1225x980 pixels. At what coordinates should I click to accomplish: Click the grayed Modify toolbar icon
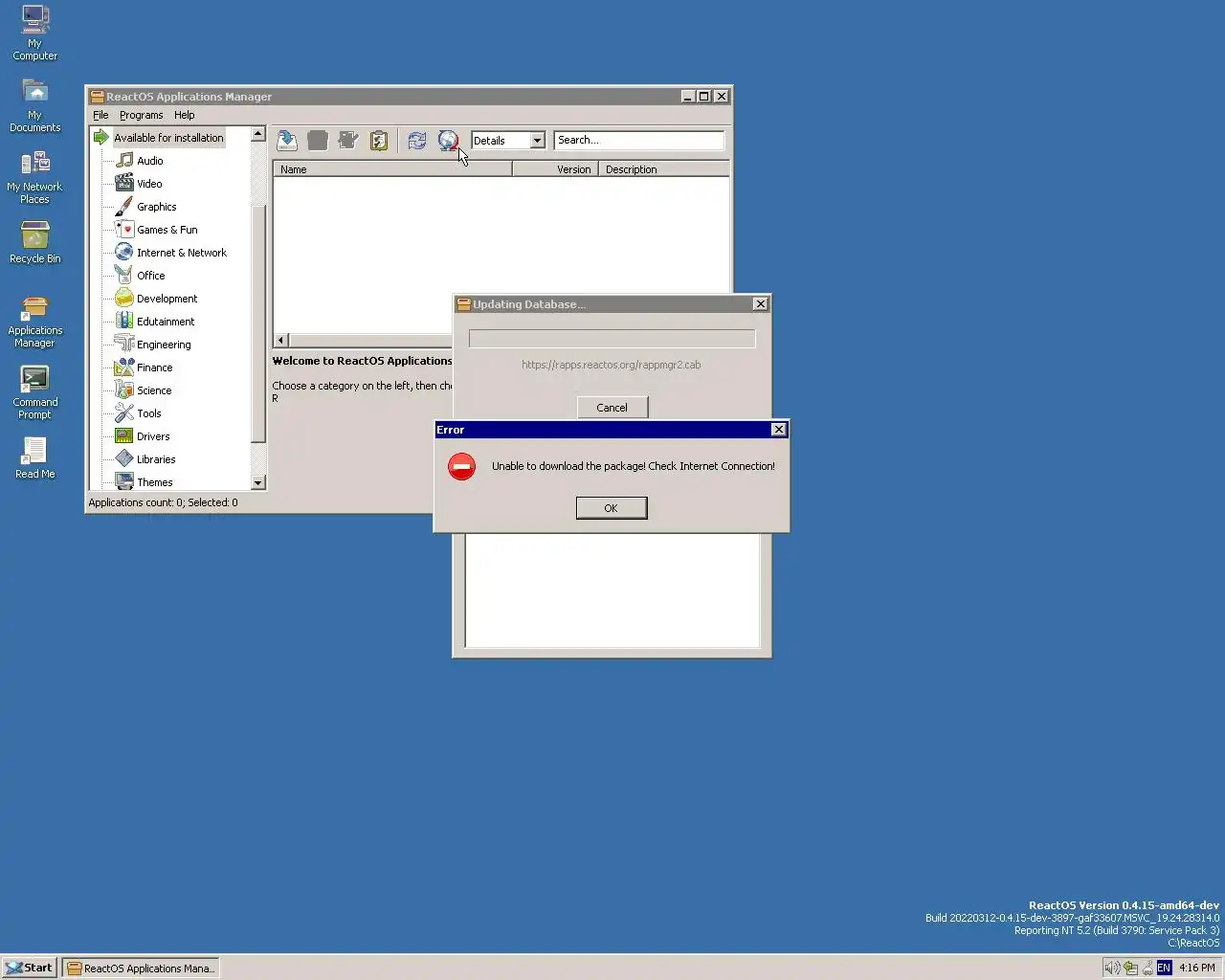[348, 141]
